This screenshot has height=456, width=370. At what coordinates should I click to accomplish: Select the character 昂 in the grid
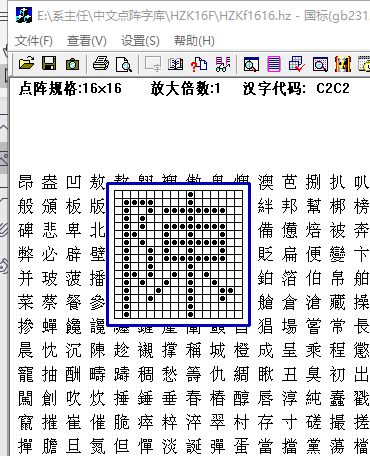pos(26,182)
